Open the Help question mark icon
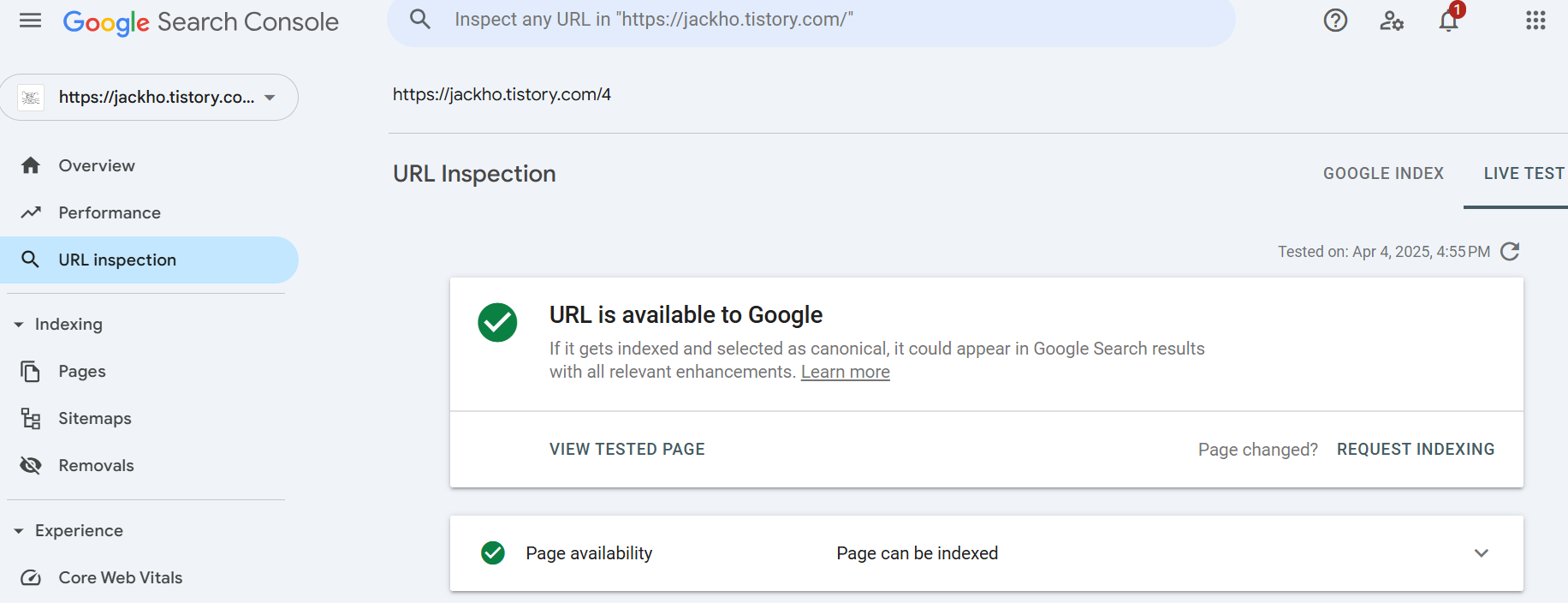1568x603 pixels. coord(1335,21)
